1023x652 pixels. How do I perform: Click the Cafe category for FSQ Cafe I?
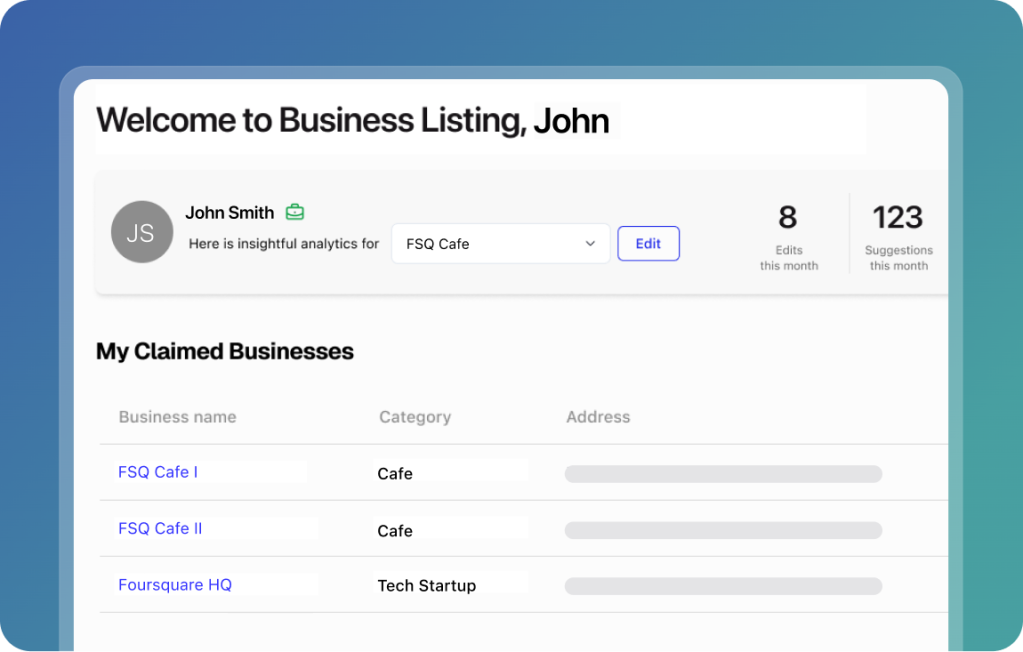(x=395, y=474)
